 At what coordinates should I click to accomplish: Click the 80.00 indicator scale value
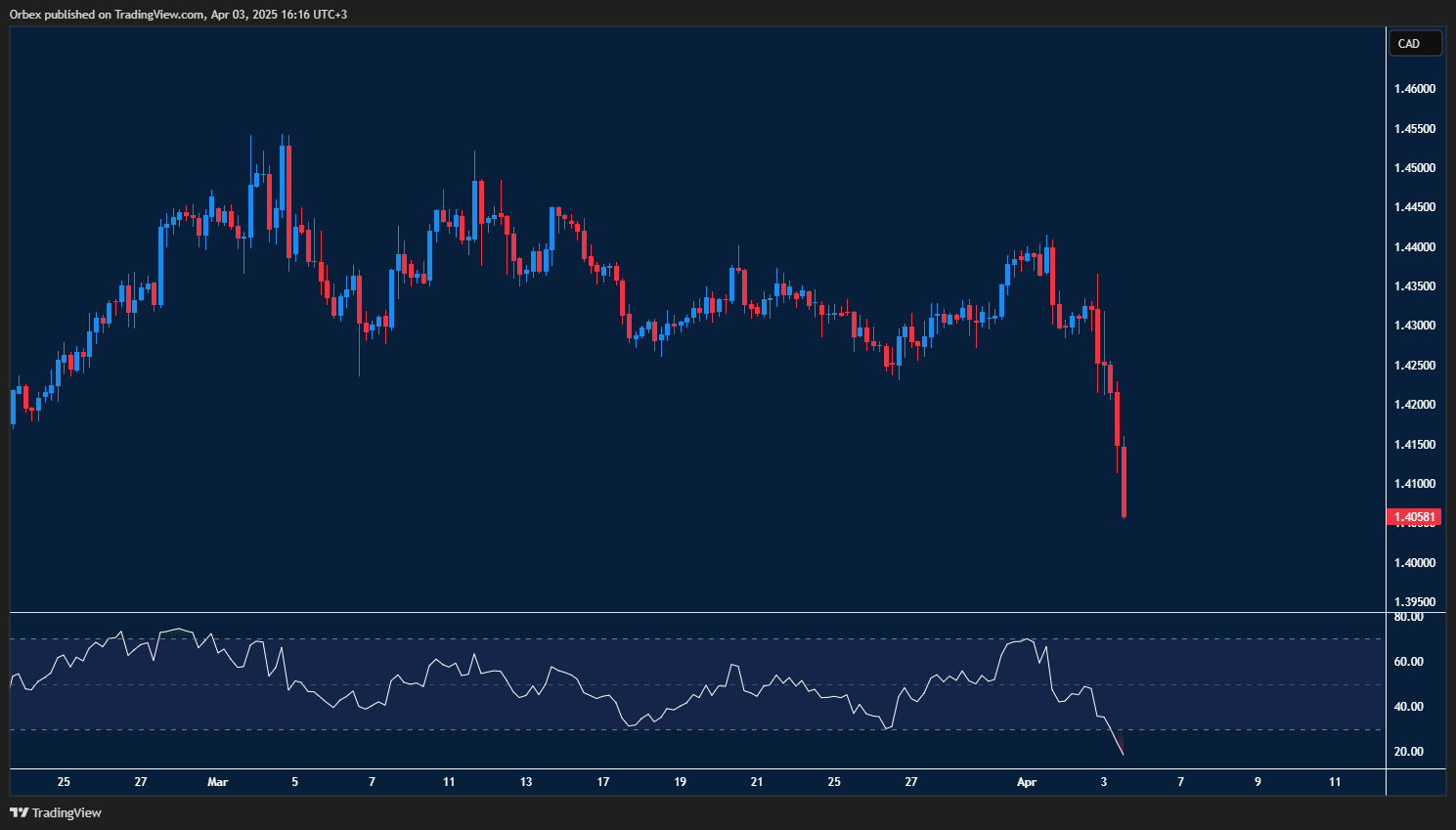1408,617
